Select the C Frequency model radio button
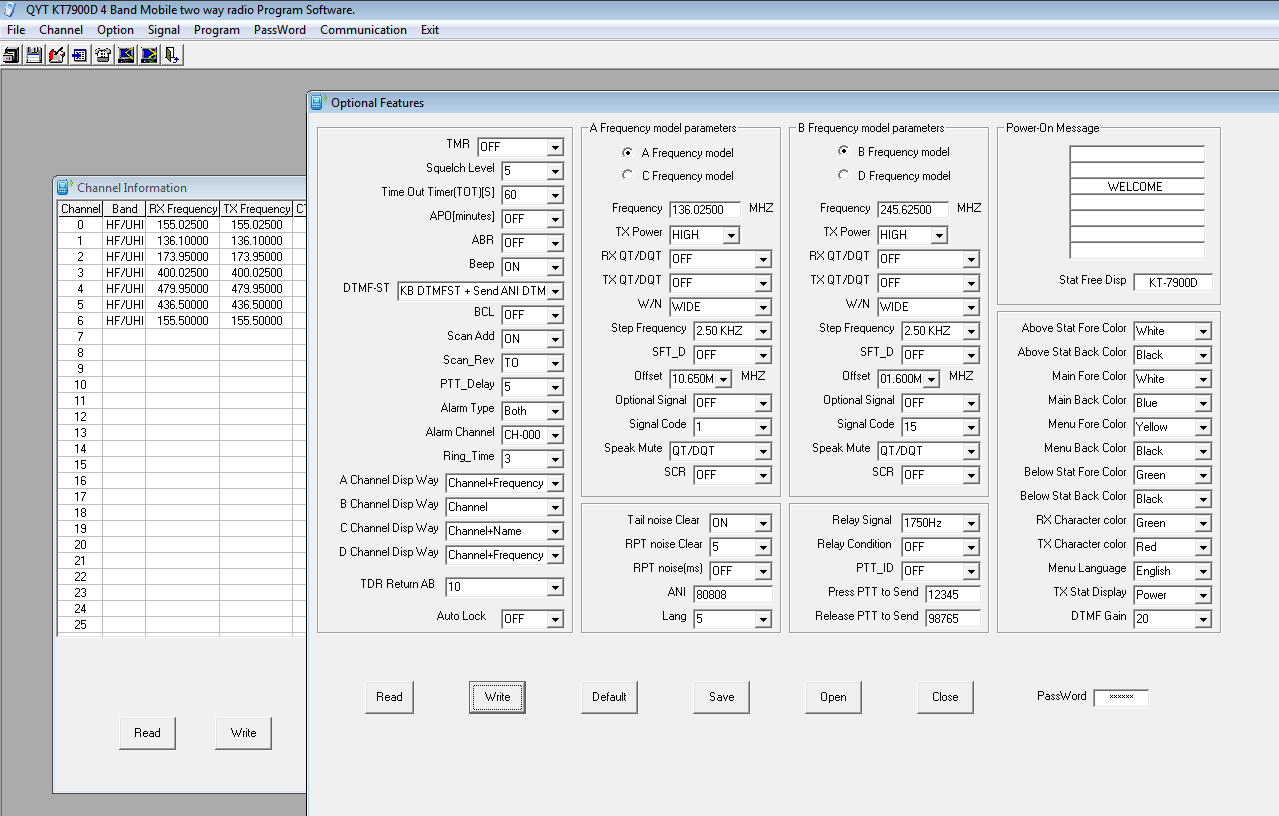The image size is (1279, 816). pos(627,175)
